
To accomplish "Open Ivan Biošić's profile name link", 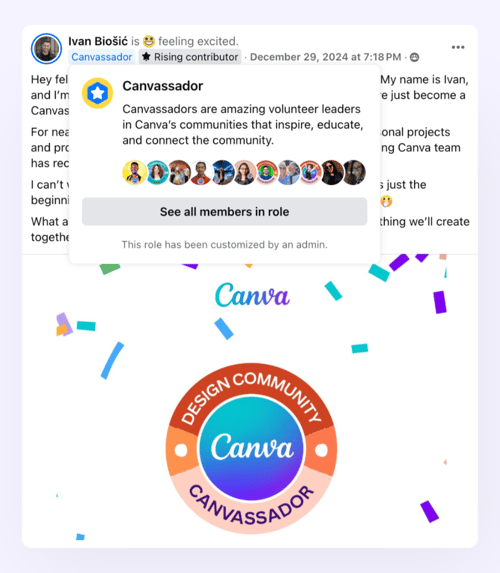I will [98, 41].
